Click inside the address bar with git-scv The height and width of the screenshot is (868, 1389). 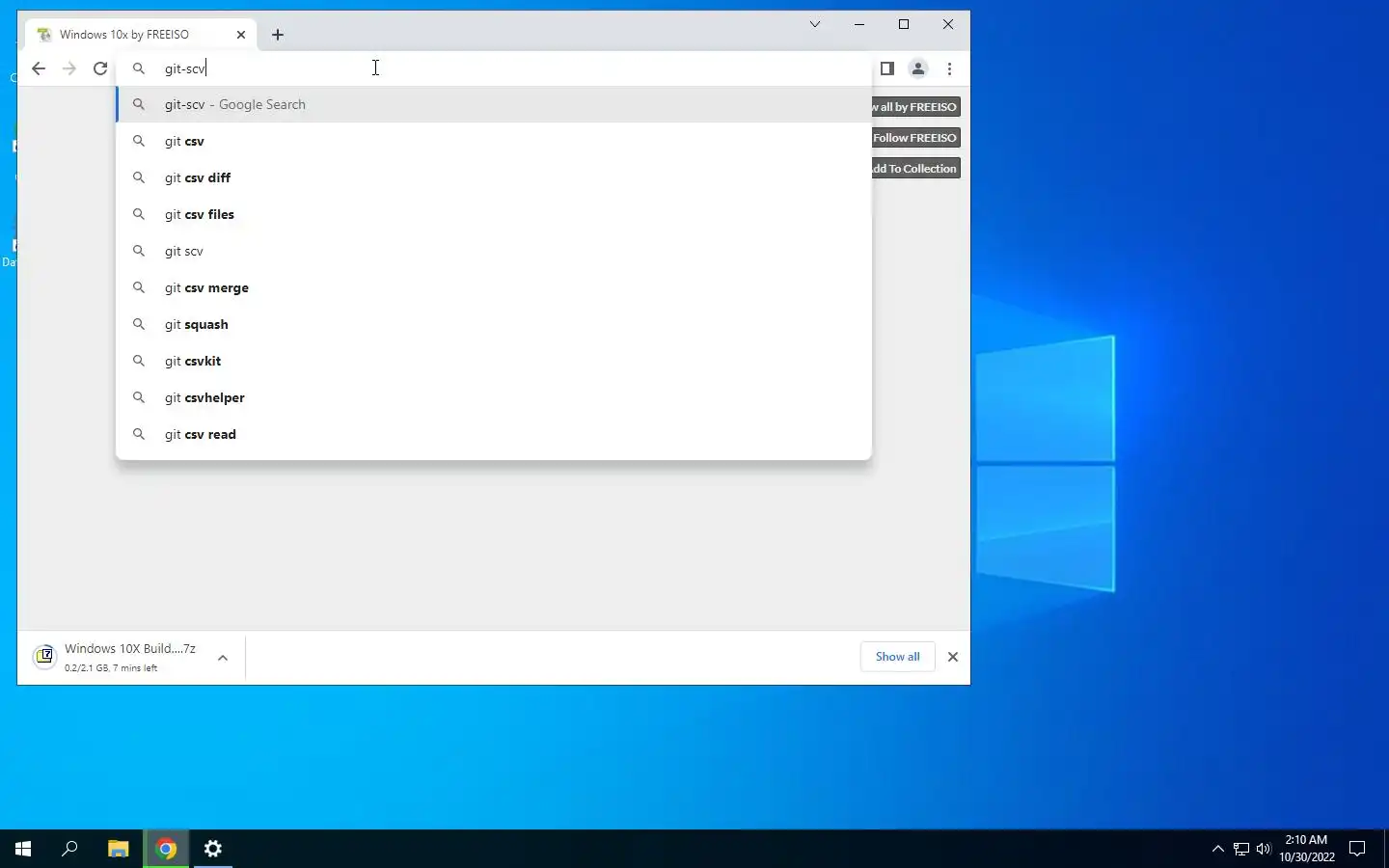[x=494, y=68]
